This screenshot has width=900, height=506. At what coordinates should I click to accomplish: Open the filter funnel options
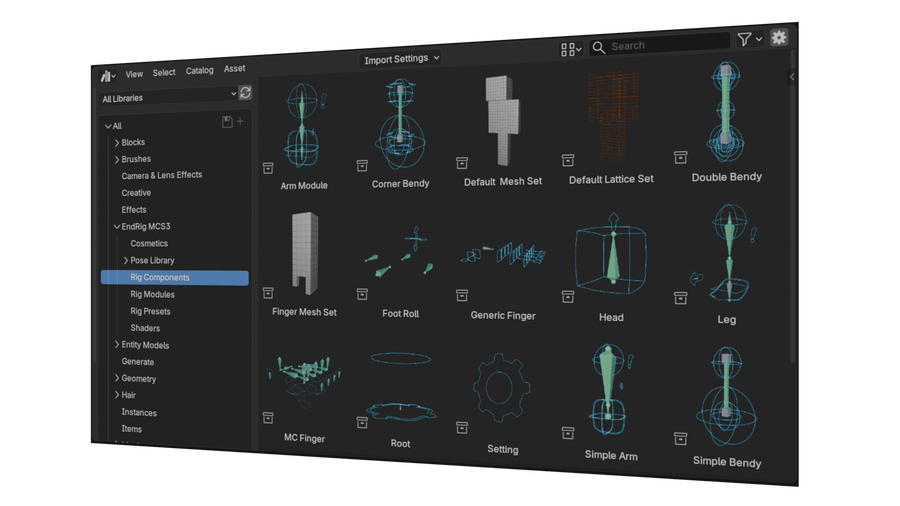748,40
